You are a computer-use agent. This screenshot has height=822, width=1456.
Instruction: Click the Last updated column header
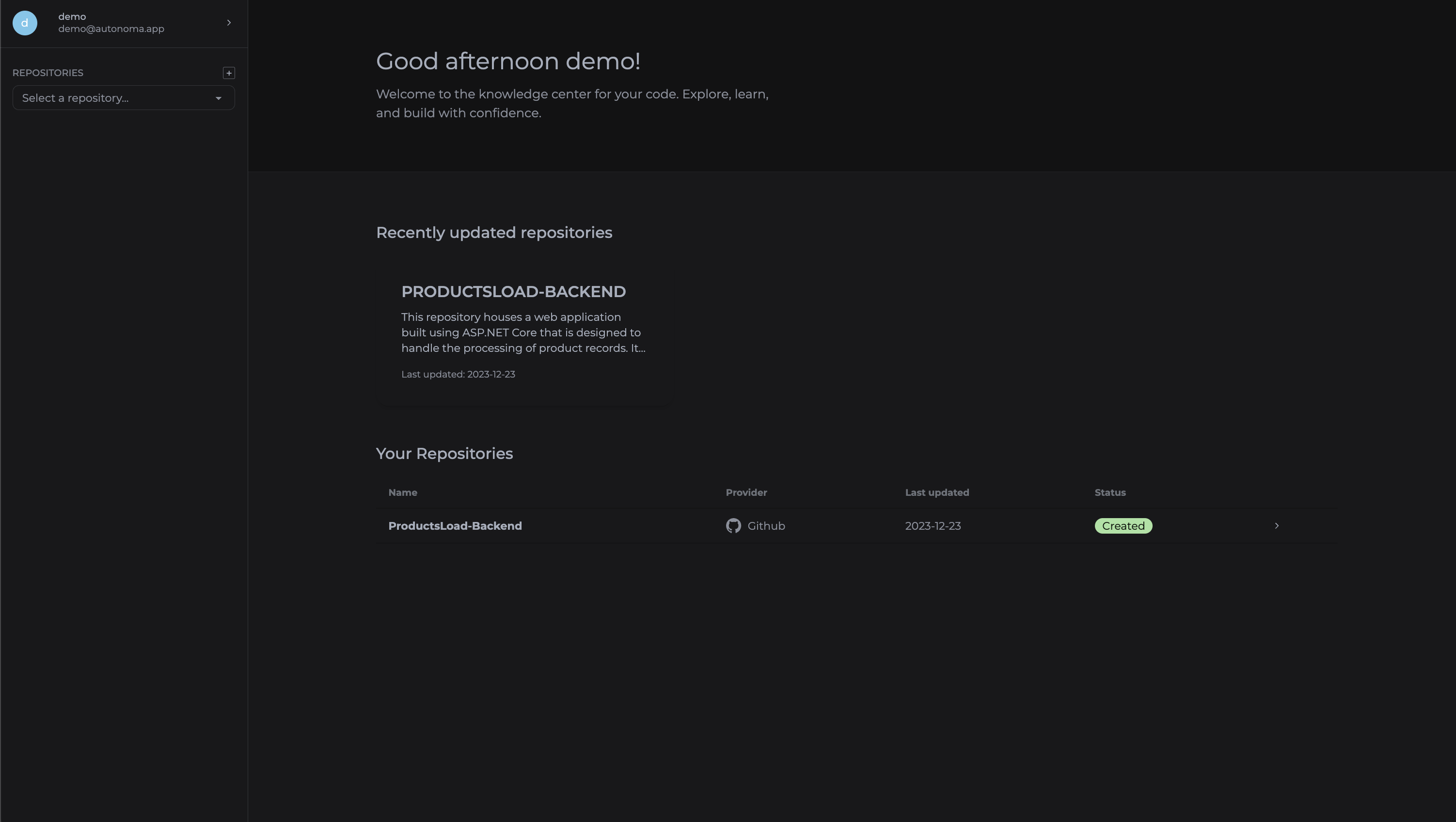click(936, 492)
